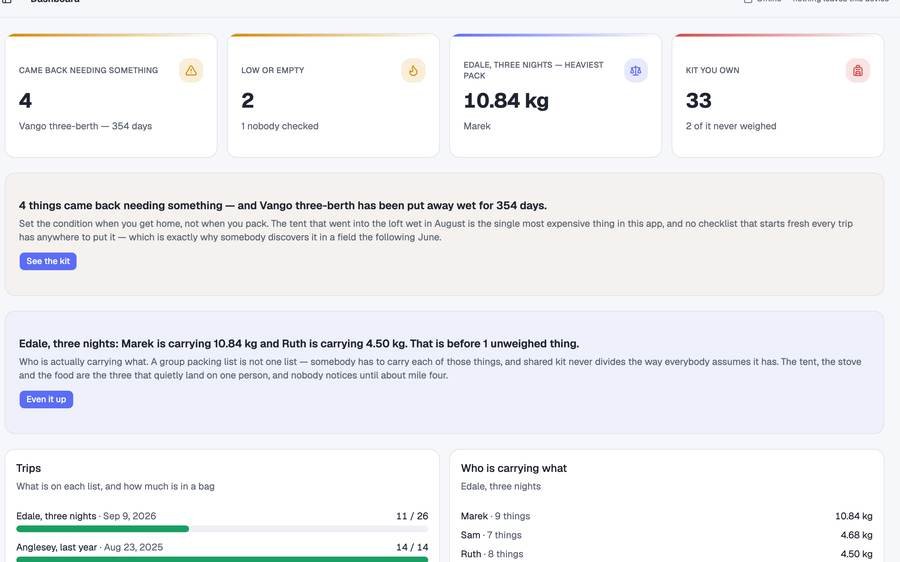Click the Edale, three nights subtitle under Who is carrying
The width and height of the screenshot is (900, 562).
click(501, 486)
